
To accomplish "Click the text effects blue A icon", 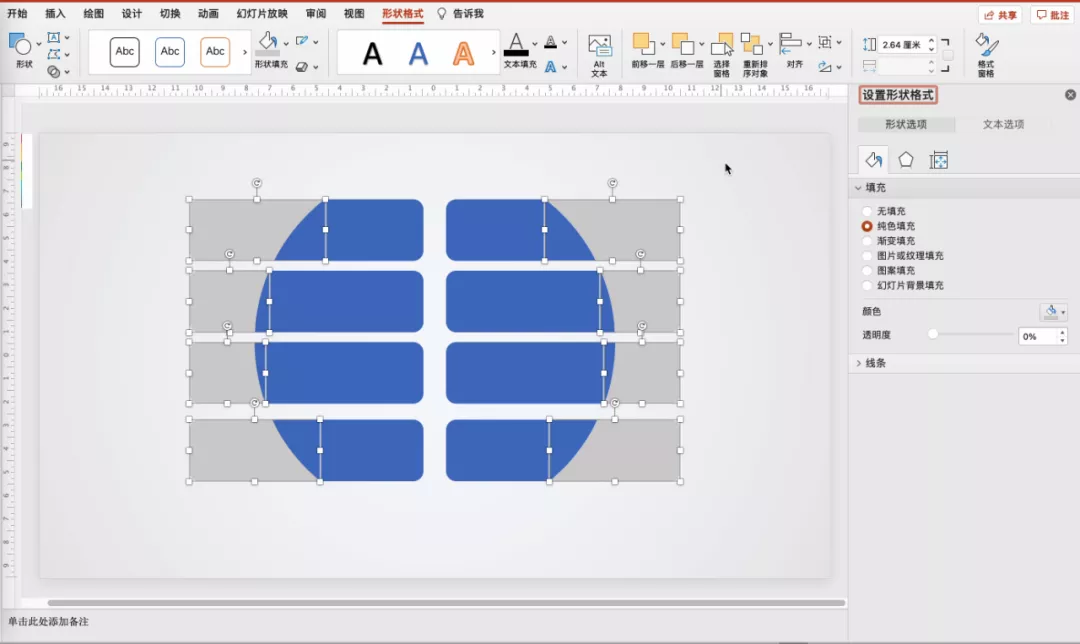I will coord(550,67).
